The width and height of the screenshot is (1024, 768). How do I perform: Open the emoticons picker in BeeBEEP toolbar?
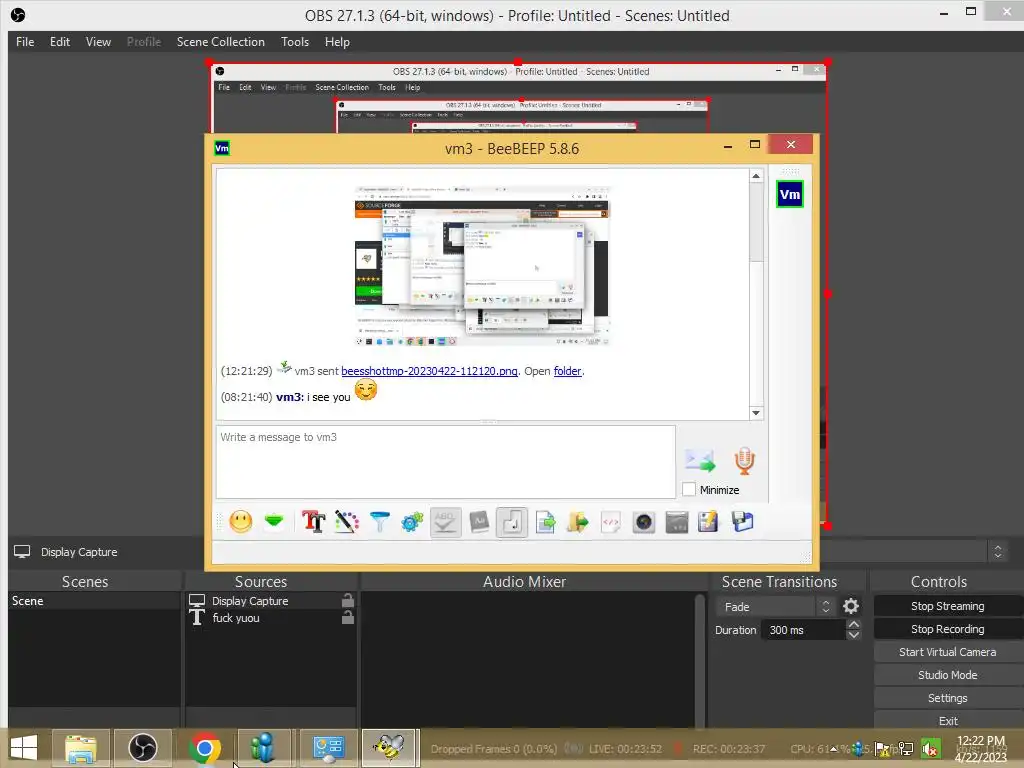click(x=240, y=521)
